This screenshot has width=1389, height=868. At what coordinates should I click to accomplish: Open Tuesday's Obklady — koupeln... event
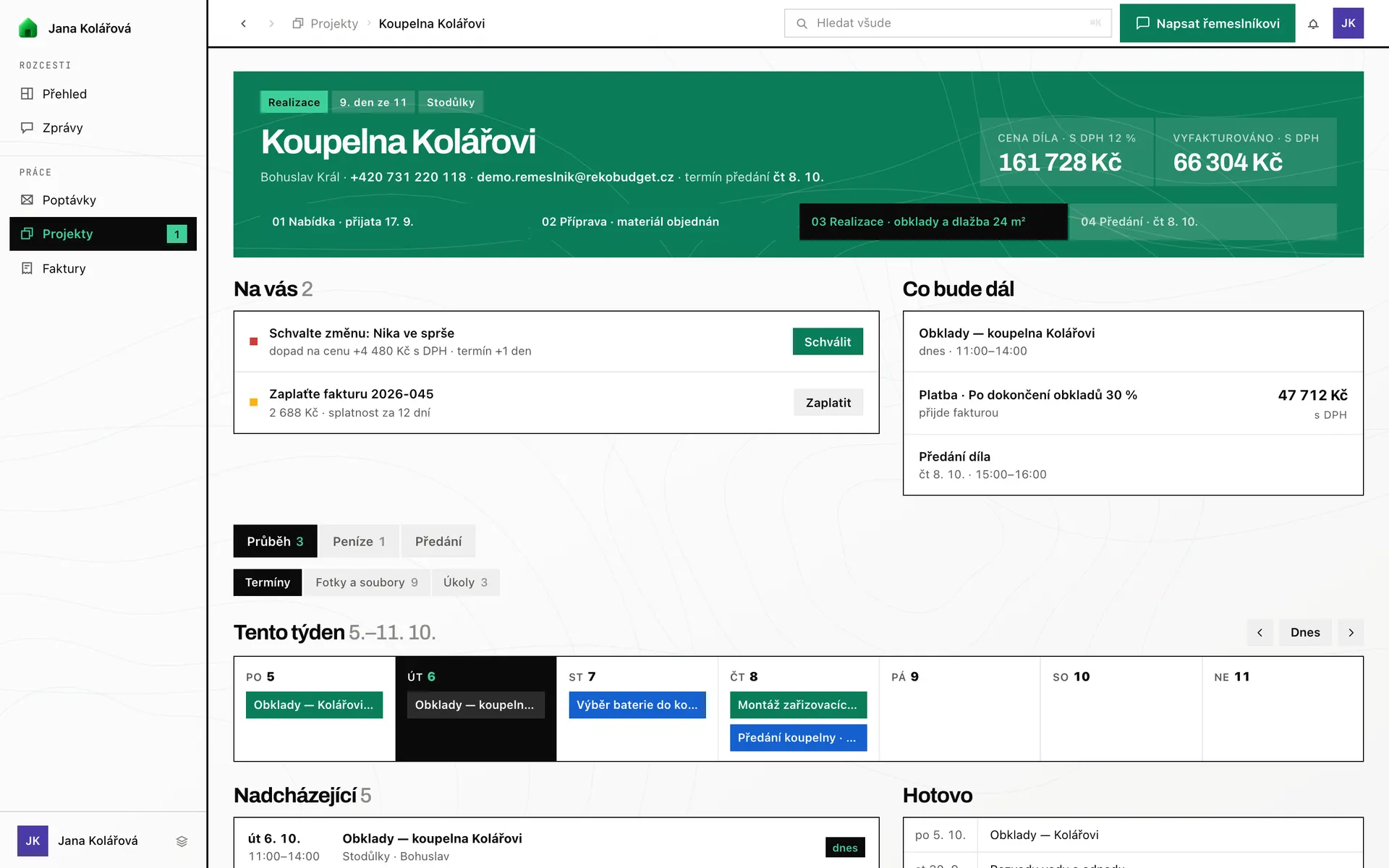[x=475, y=705]
